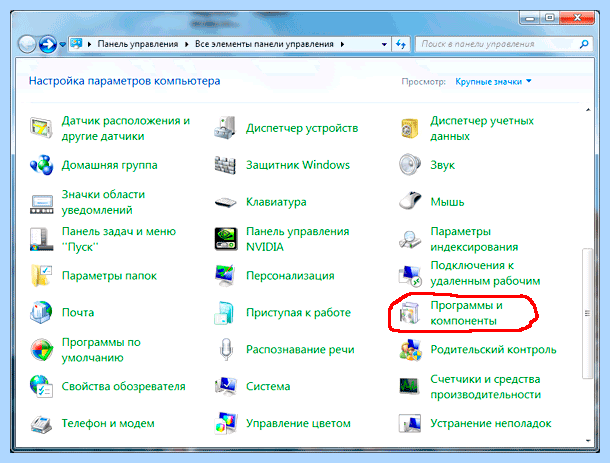Screen dimensions: 610x463
Task: Open the Значки области уведомлений icon
Action: 41,203
